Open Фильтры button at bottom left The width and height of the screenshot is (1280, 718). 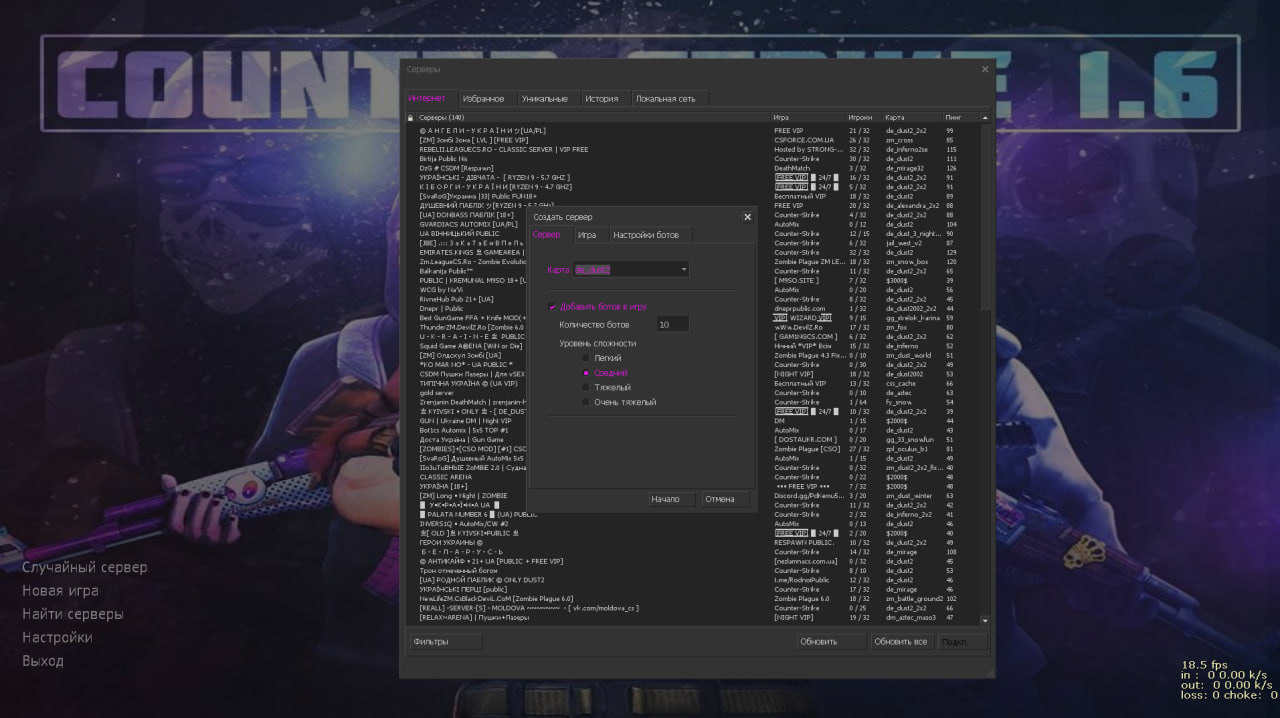431,641
